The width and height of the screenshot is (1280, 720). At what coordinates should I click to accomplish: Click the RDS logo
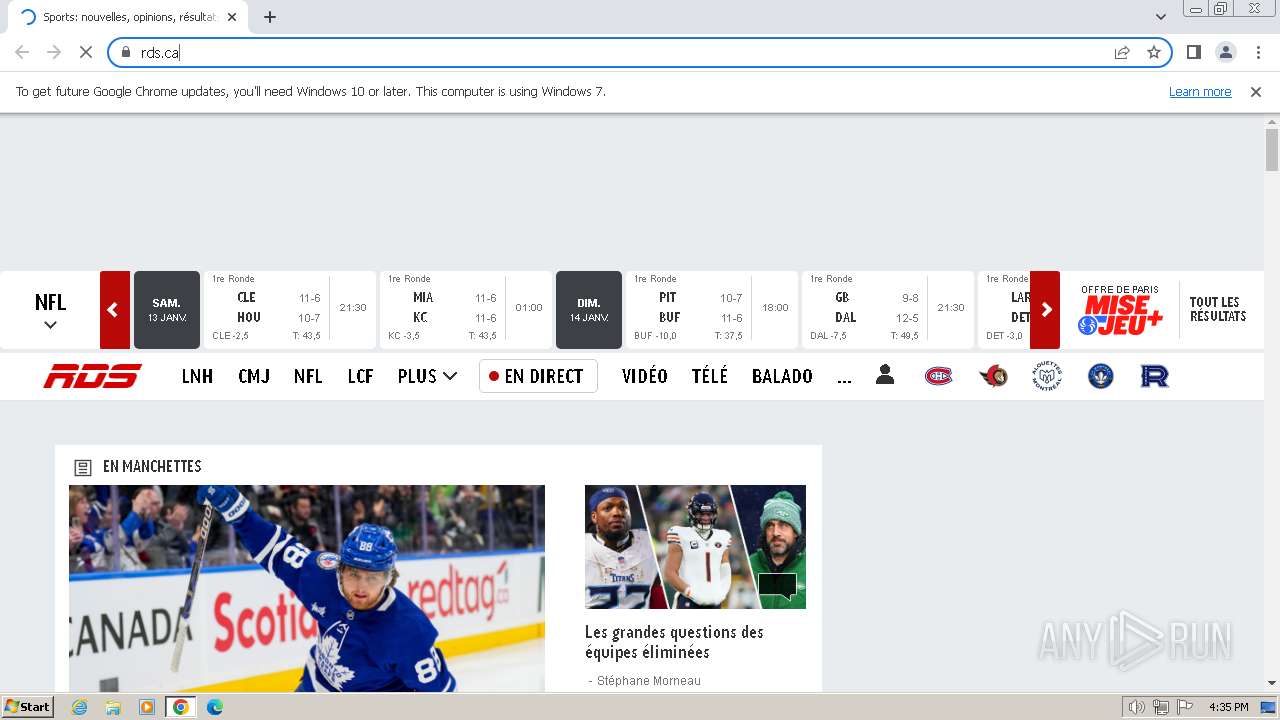92,376
